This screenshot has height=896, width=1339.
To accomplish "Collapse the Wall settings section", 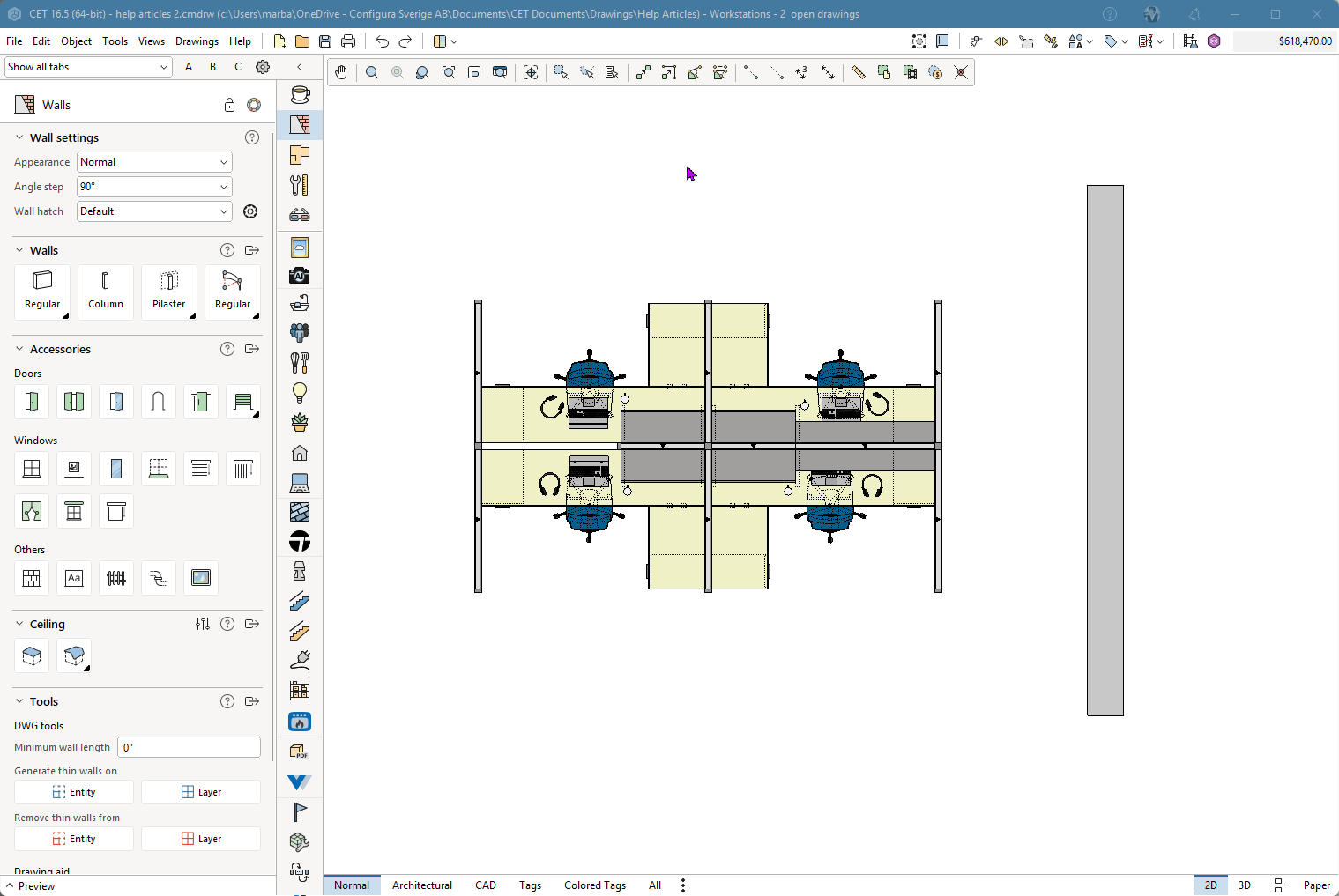I will pos(19,137).
